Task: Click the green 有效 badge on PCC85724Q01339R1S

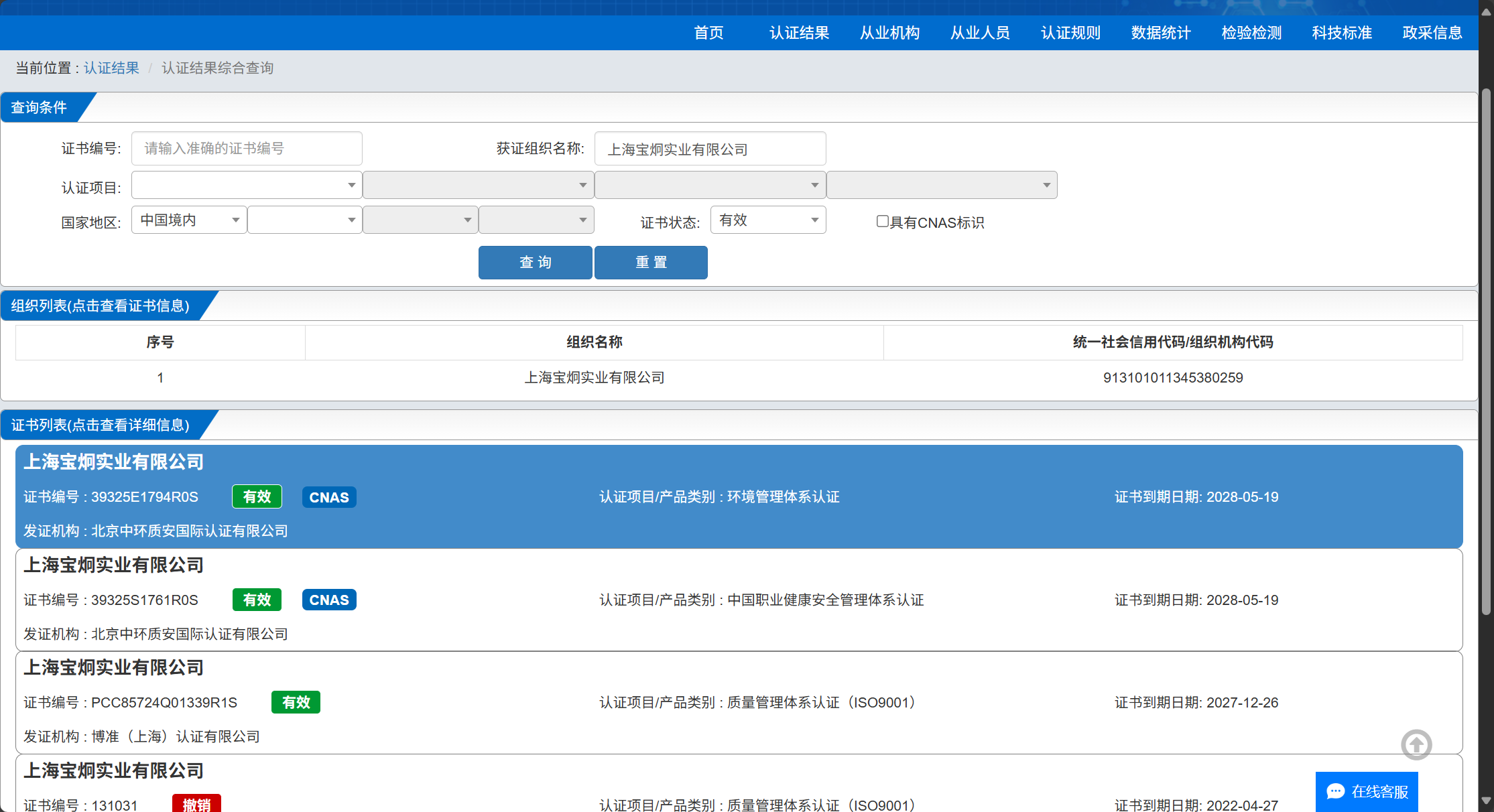Action: tap(296, 702)
